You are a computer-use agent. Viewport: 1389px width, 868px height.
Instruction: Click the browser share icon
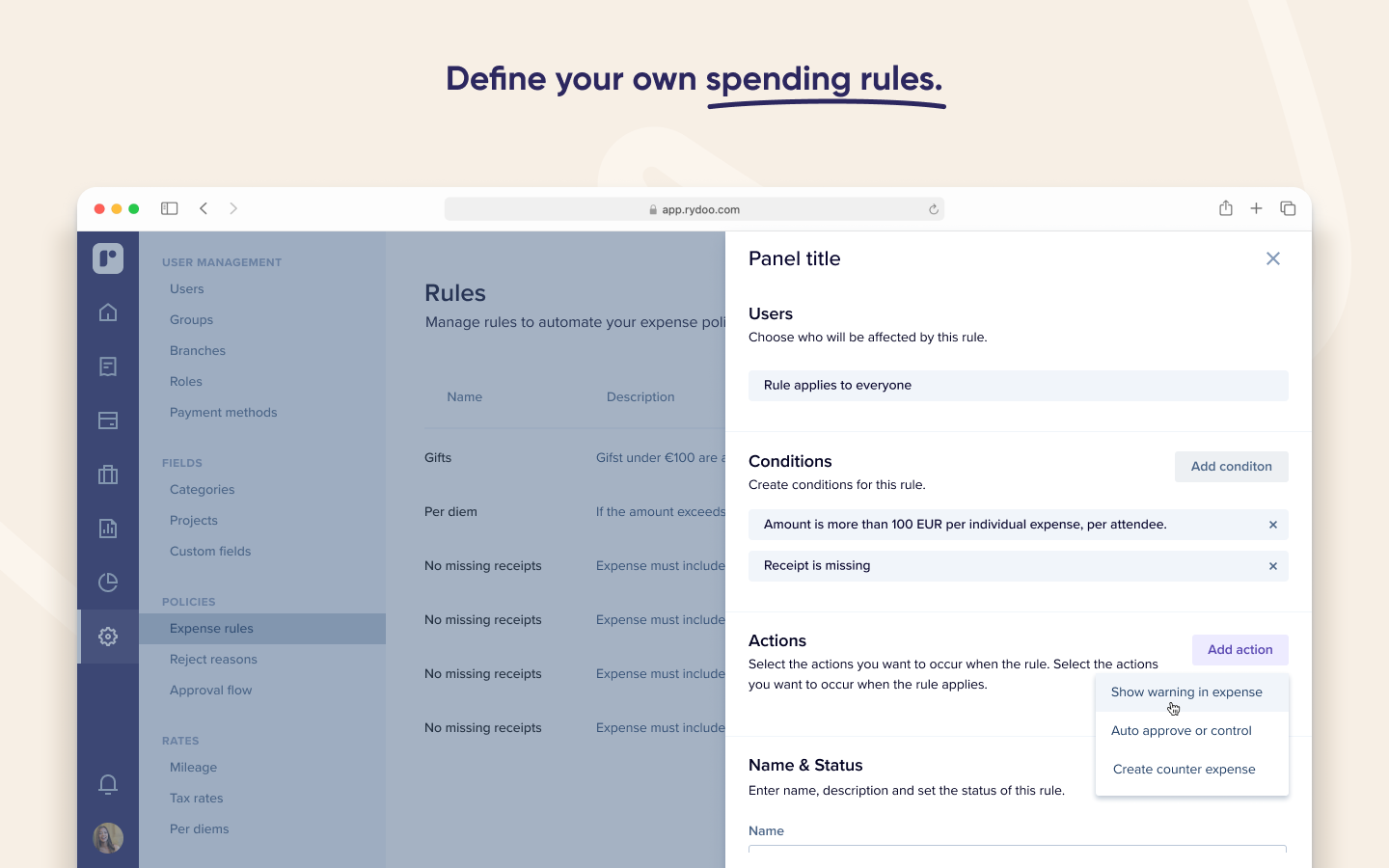click(x=1225, y=208)
